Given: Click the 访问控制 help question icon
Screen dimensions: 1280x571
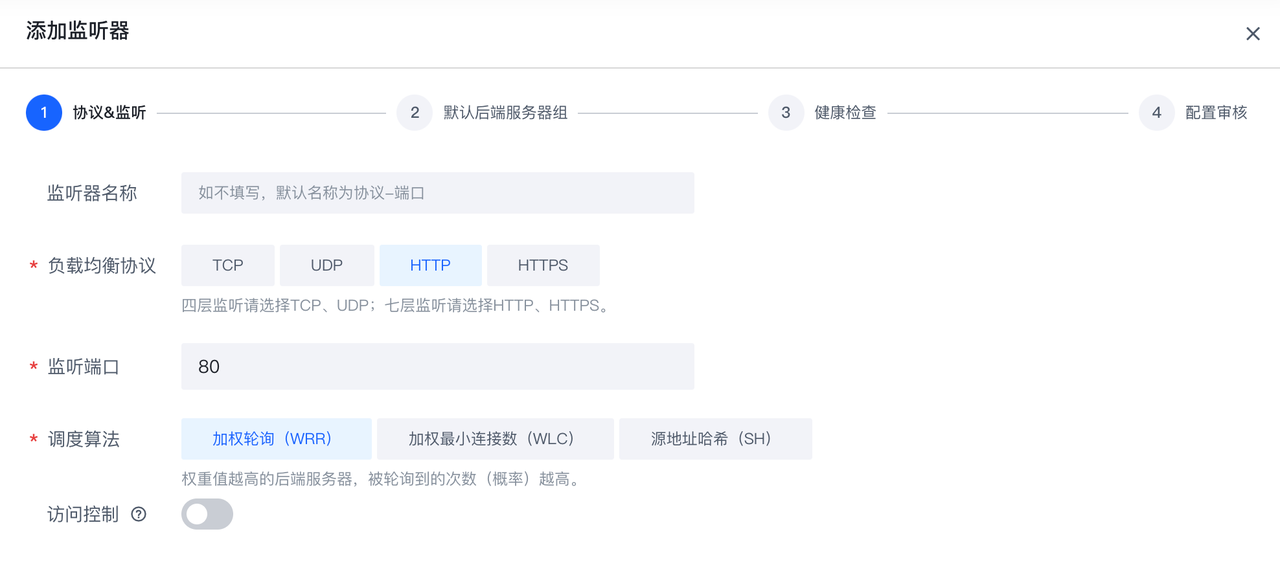Looking at the screenshot, I should click(139, 514).
